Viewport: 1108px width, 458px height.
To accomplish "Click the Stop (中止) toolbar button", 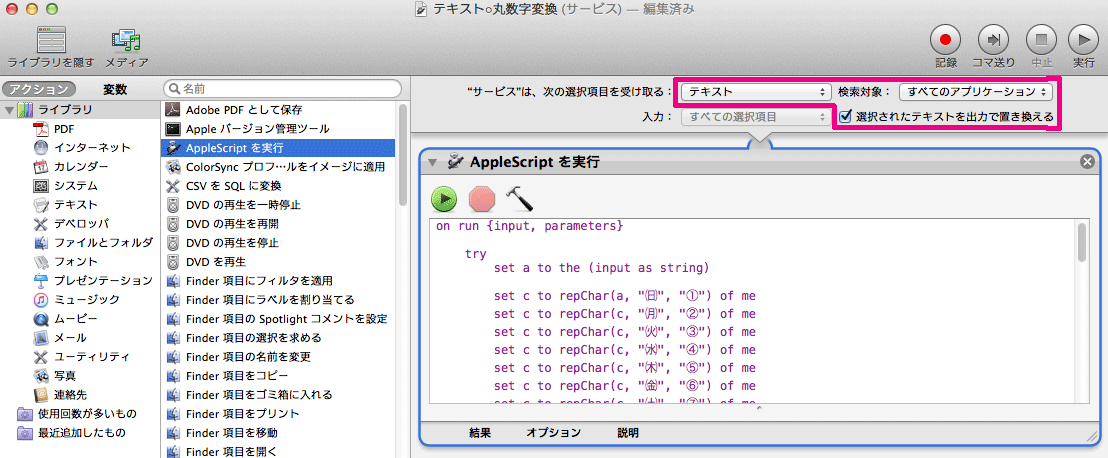I will click(x=1041, y=39).
